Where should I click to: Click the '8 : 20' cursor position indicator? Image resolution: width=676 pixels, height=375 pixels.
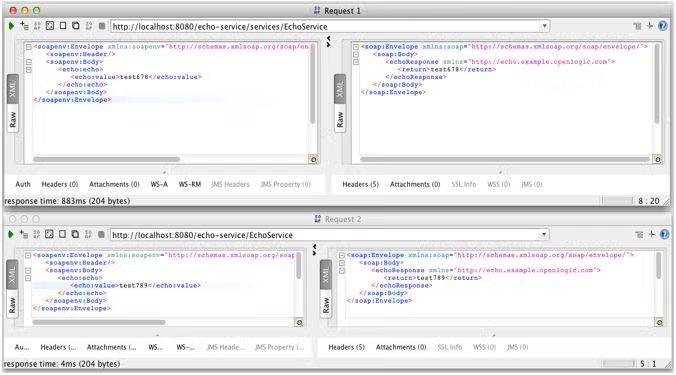click(649, 201)
